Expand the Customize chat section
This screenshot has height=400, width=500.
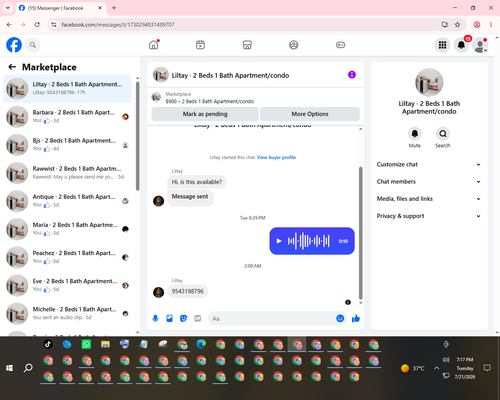coord(429,164)
